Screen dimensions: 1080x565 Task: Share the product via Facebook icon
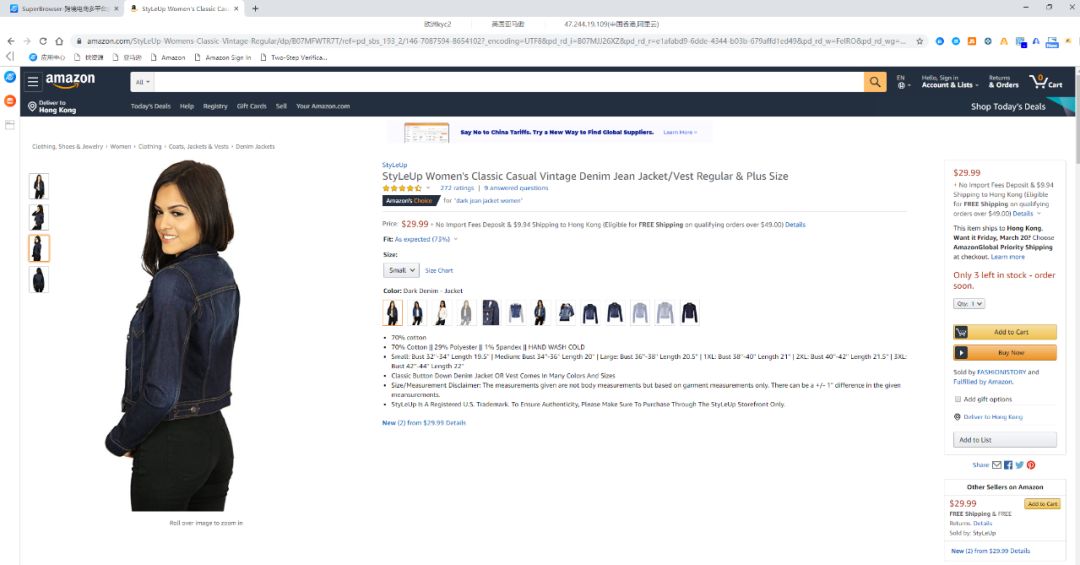point(1008,465)
